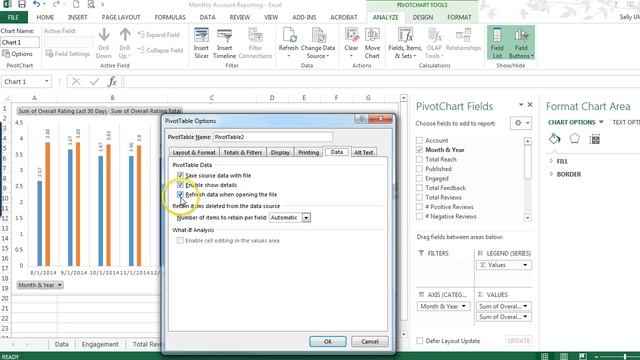This screenshot has width=640, height=360.
Task: Click Move Chart icon
Action: pyautogui.click(x=372, y=35)
